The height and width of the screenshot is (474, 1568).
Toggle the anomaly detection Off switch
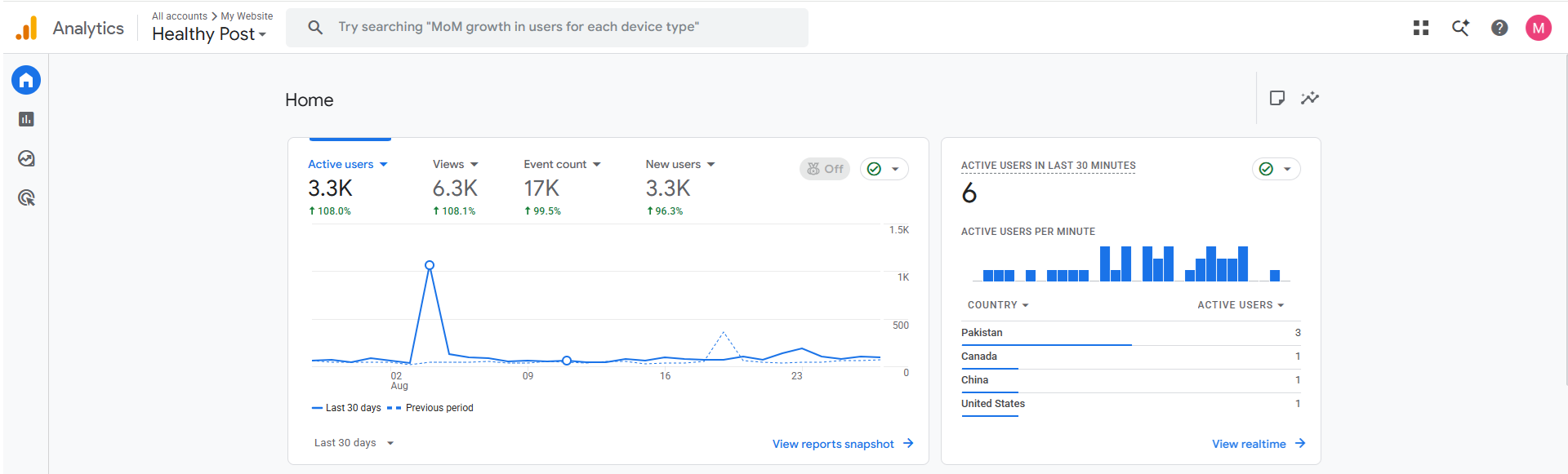pyautogui.click(x=825, y=169)
